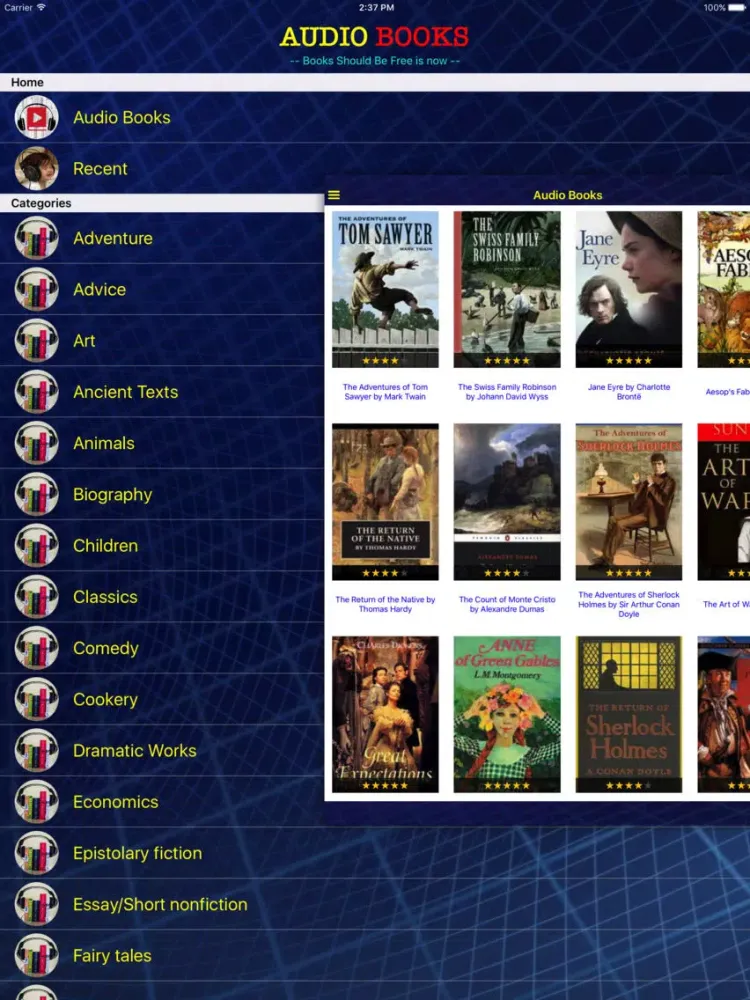
Task: Tap the Dramatic Works category icon
Action: (36, 751)
